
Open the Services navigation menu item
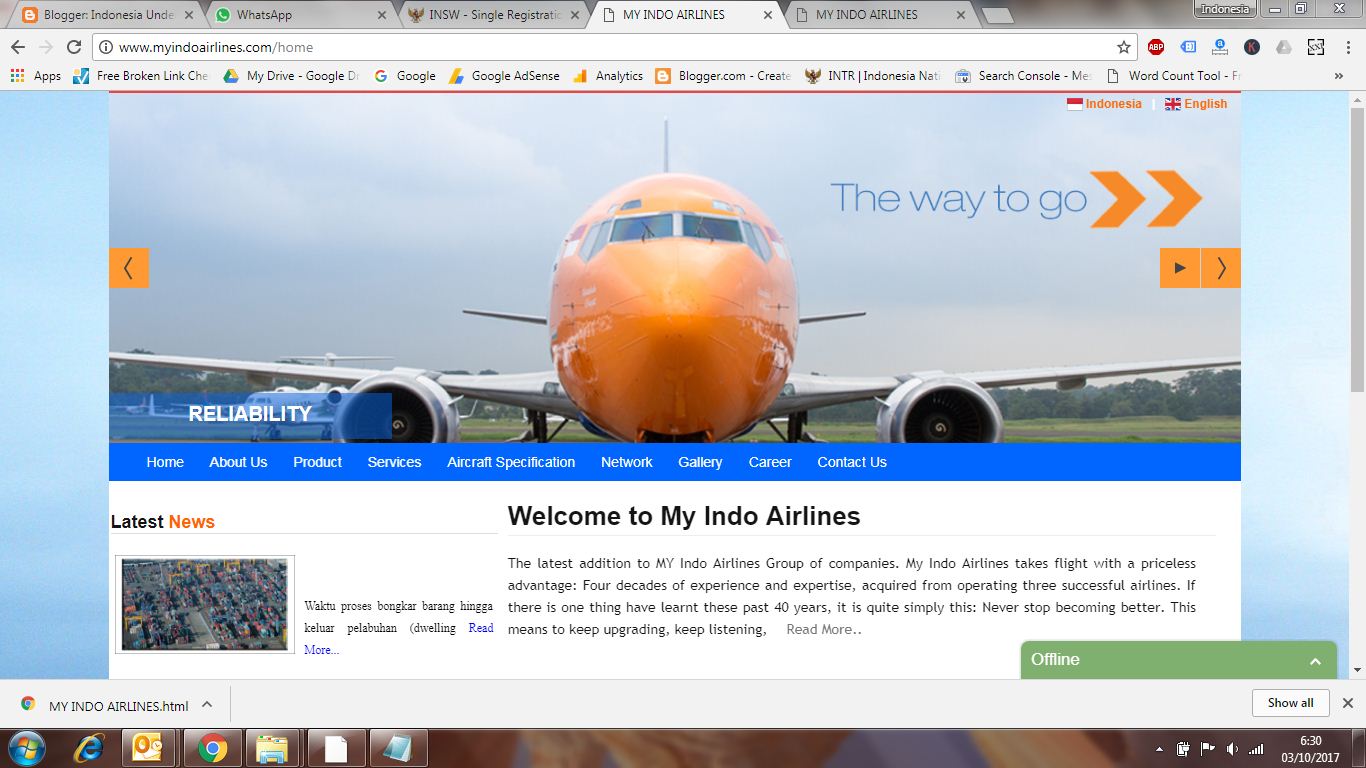click(x=394, y=461)
